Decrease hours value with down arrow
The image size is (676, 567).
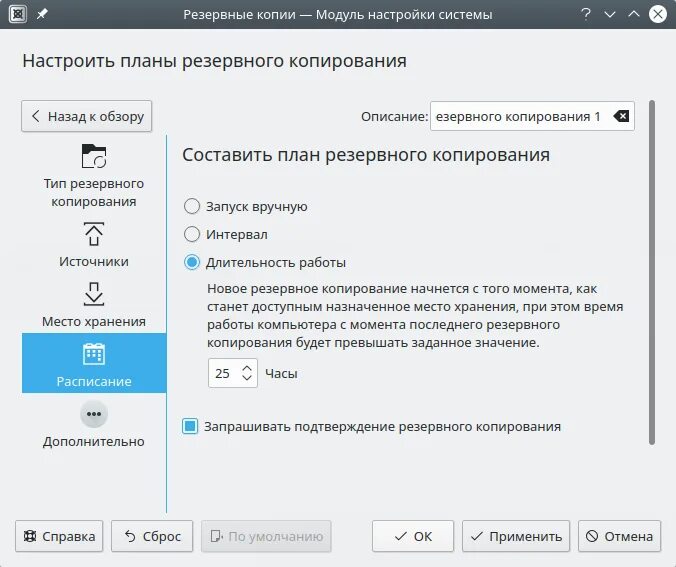(247, 378)
